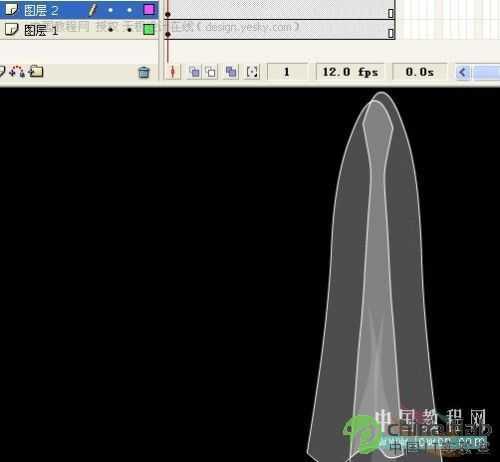Delete layer with the trash icon
The image size is (500, 462).
[x=144, y=72]
